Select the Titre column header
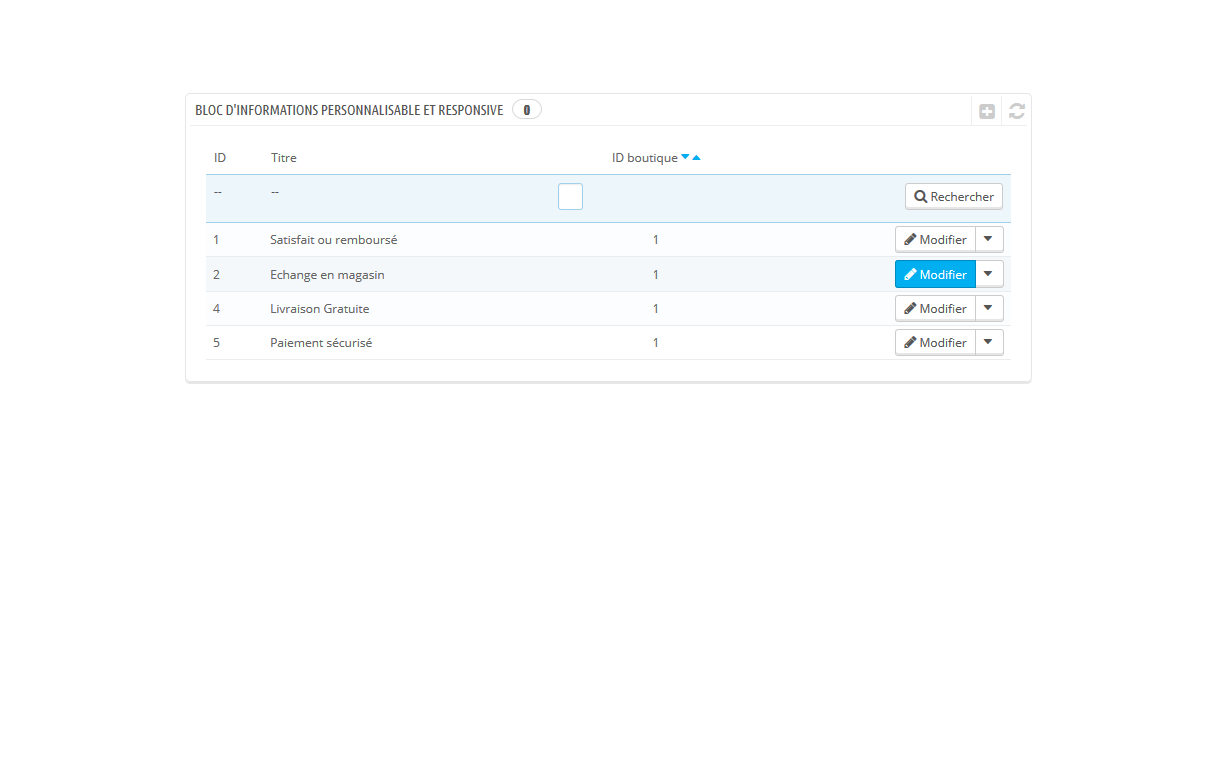The image size is (1220, 780). [x=283, y=157]
